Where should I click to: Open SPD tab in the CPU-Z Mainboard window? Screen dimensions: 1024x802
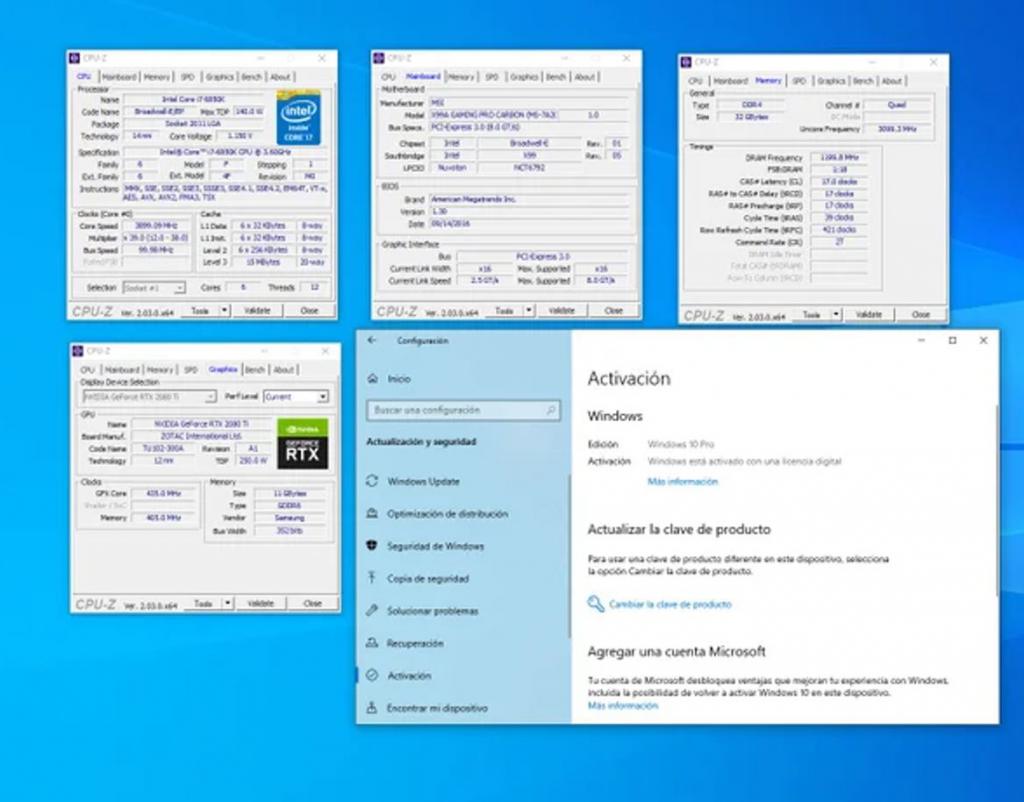click(492, 77)
